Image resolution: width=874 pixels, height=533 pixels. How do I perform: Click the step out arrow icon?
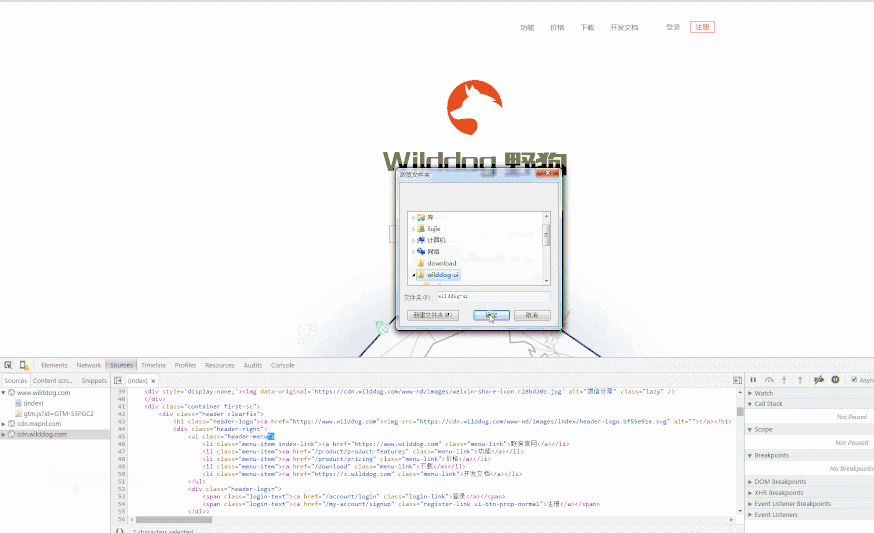tap(800, 380)
